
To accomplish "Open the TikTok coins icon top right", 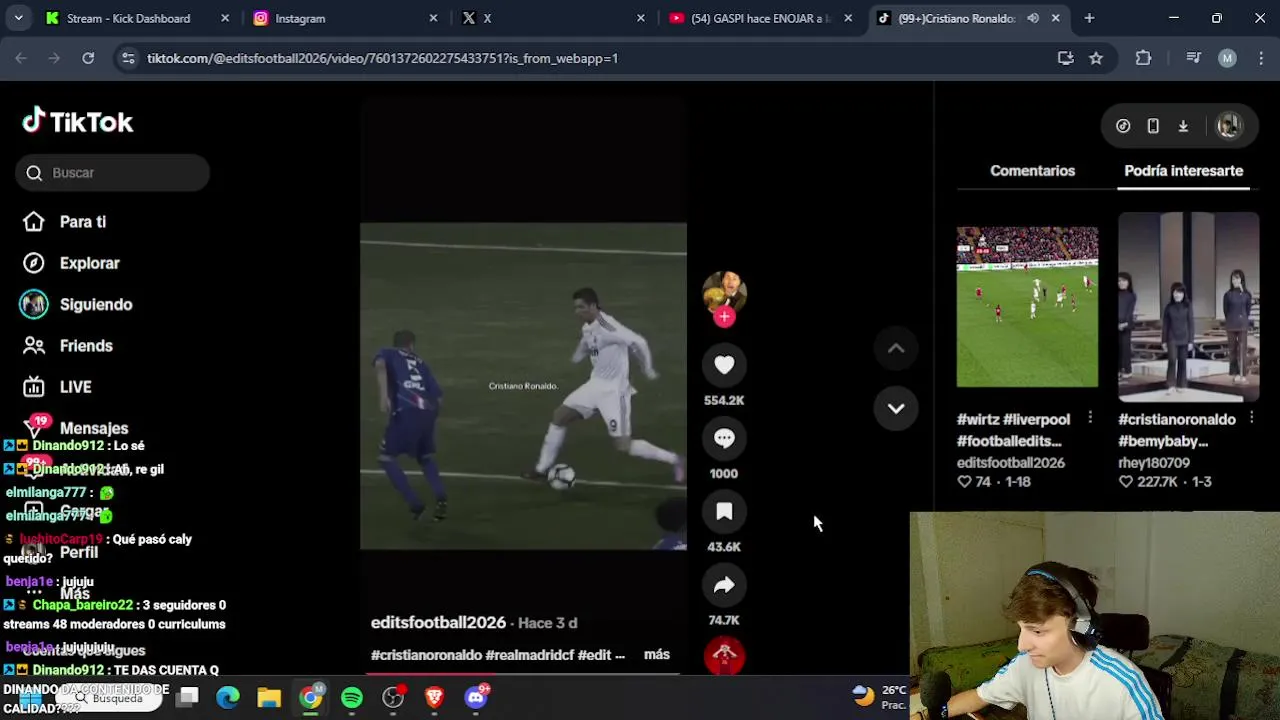I will tap(1123, 126).
